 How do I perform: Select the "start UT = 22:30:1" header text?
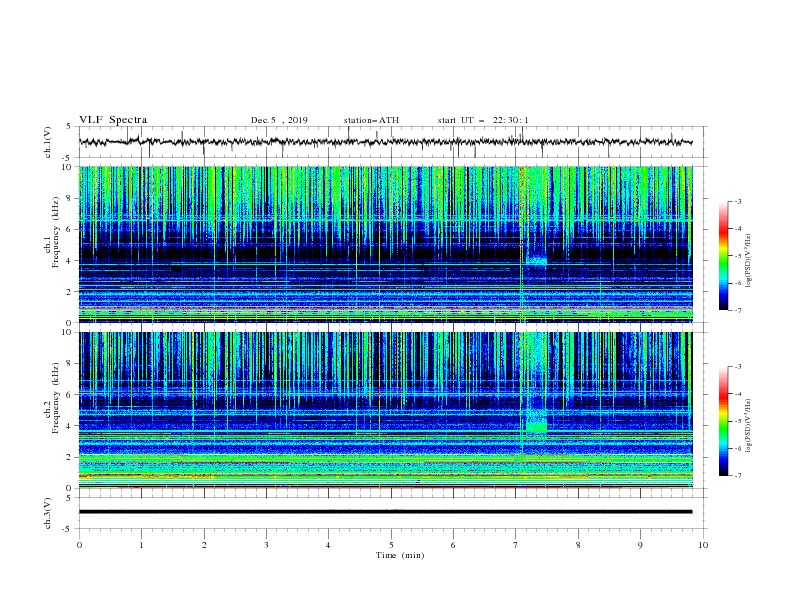483,120
